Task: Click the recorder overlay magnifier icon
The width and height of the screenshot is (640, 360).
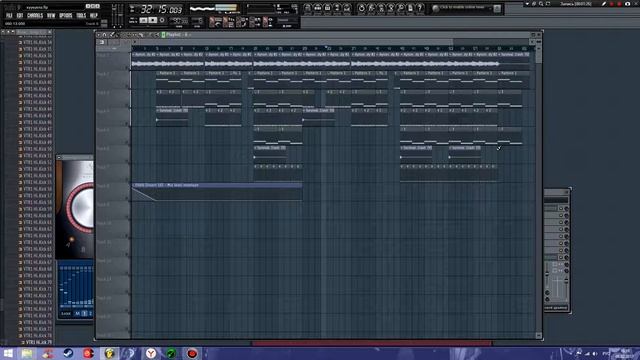Action: (541, 4)
